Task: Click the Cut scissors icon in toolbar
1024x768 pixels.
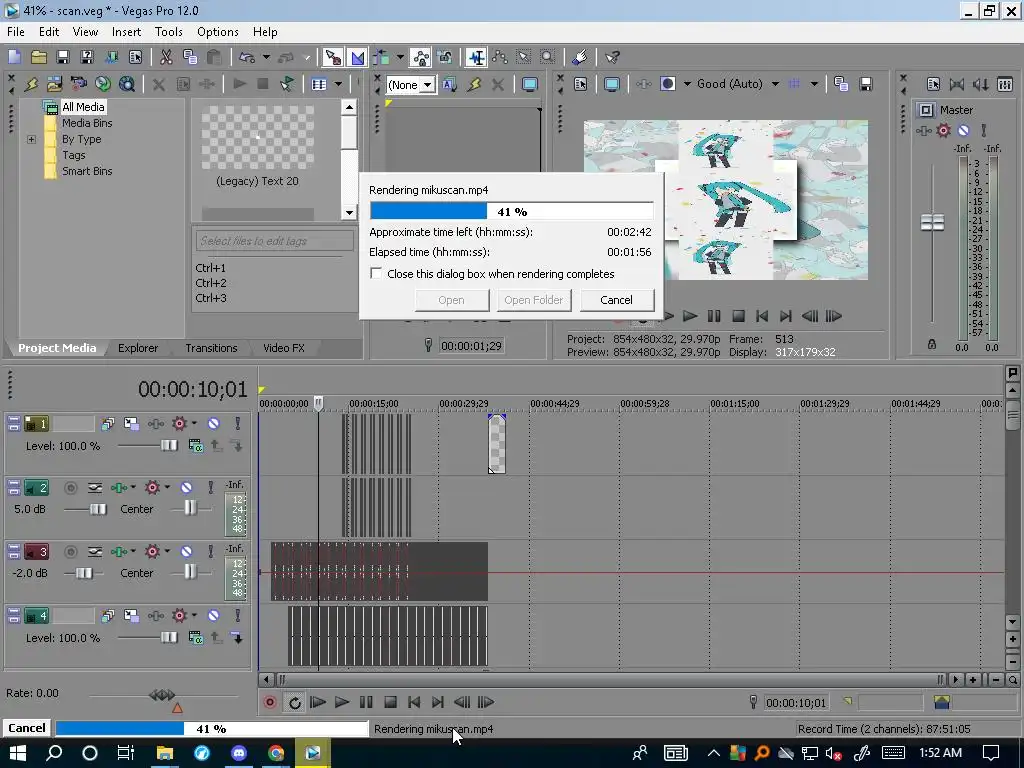Action: click(x=166, y=57)
